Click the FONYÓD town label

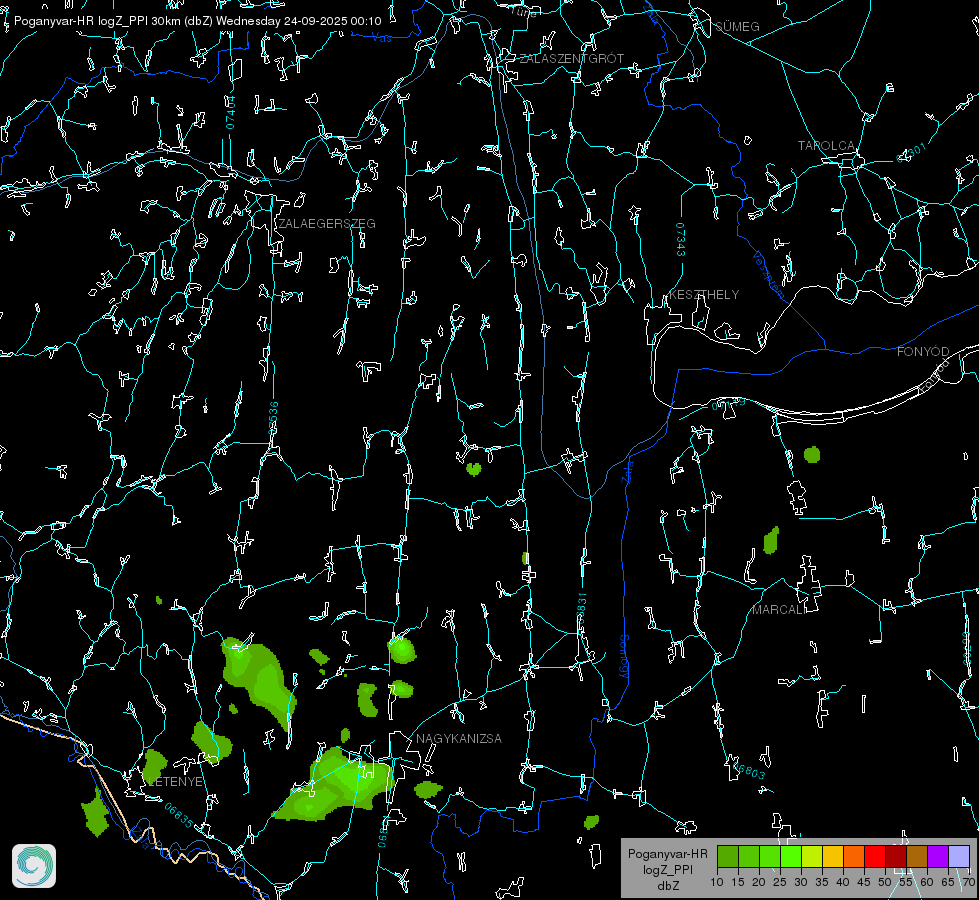coord(922,352)
